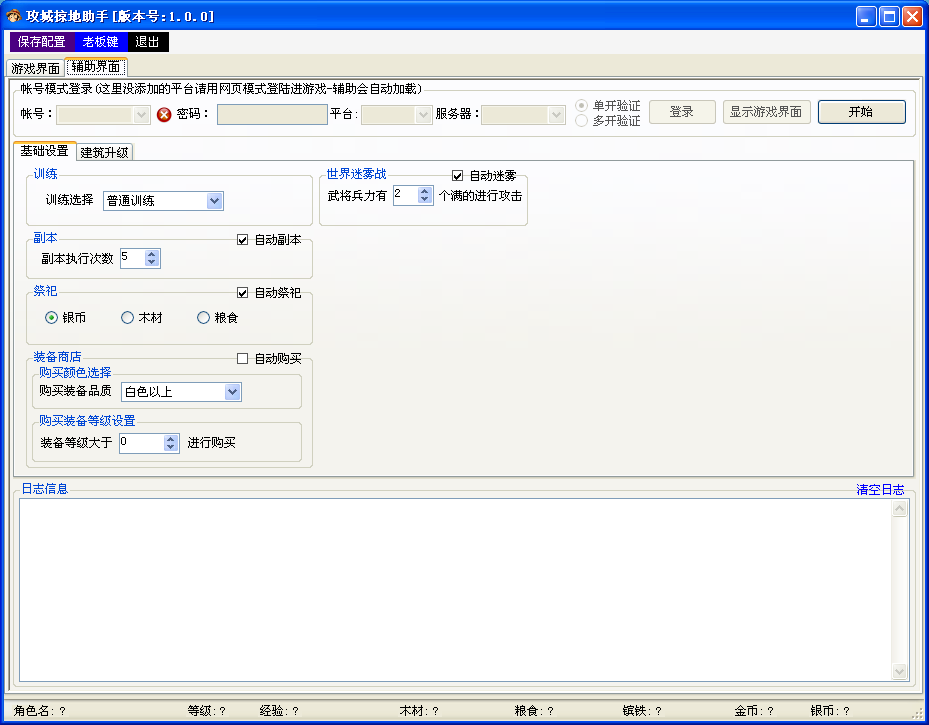Viewport: 929px width, 725px height.
Task: Click inside the 密码 input field
Action: tap(272, 114)
